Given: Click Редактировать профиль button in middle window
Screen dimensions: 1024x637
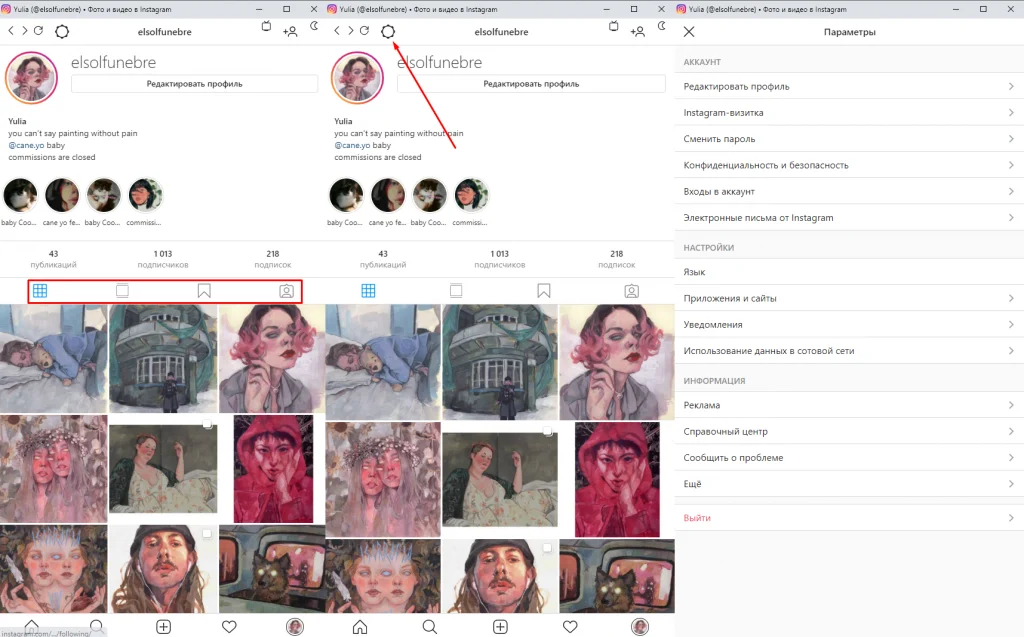Looking at the screenshot, I should click(x=531, y=84).
